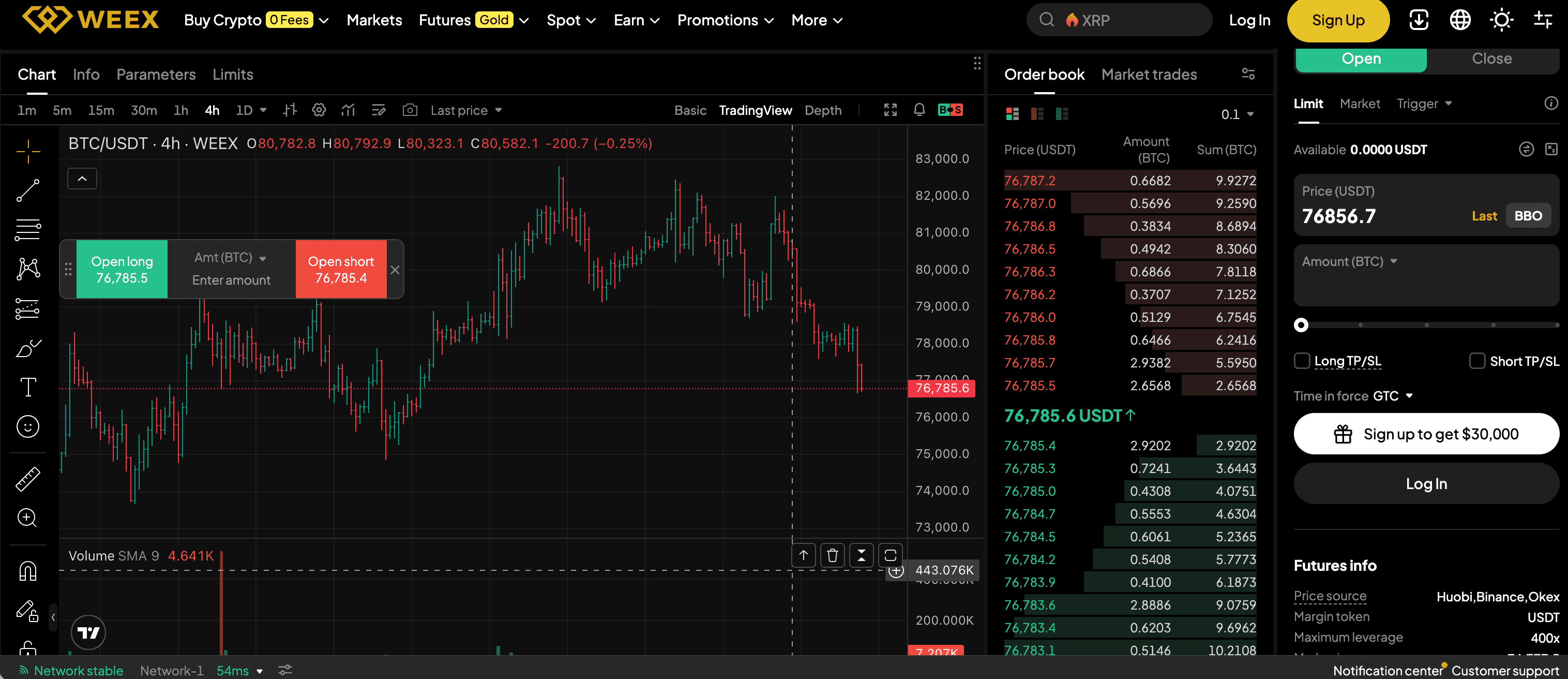The height and width of the screenshot is (679, 1568).
Task: Show both bids and asks view
Action: pos(1012,114)
